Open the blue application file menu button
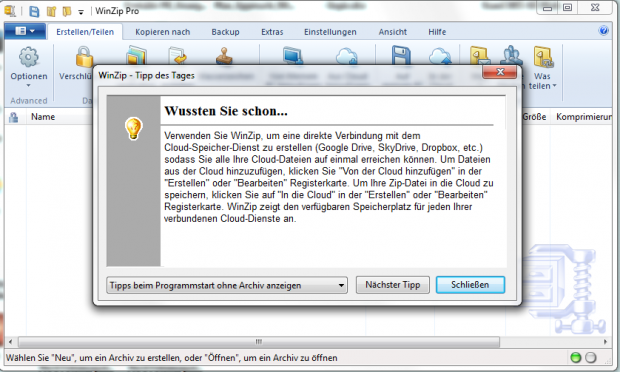The image size is (620, 372). pos(25,31)
